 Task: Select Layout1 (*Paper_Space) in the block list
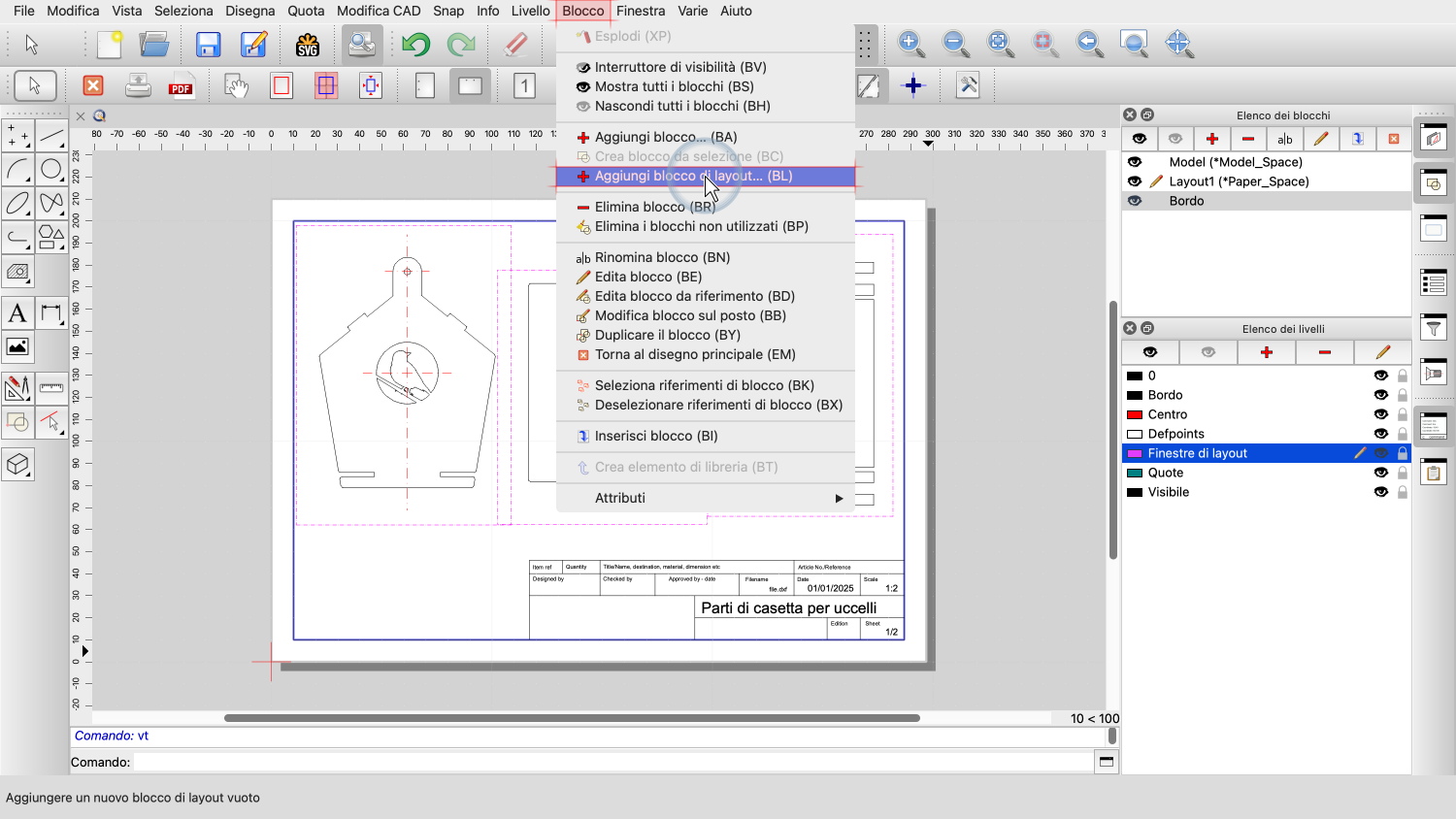coord(1239,181)
